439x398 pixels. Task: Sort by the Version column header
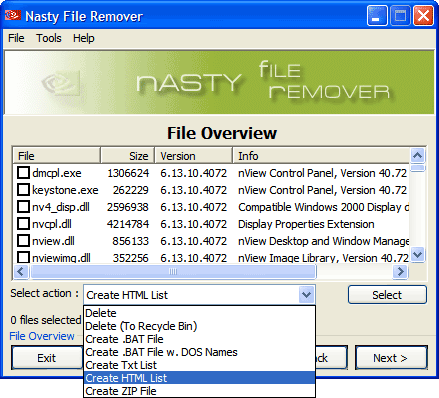pos(193,156)
